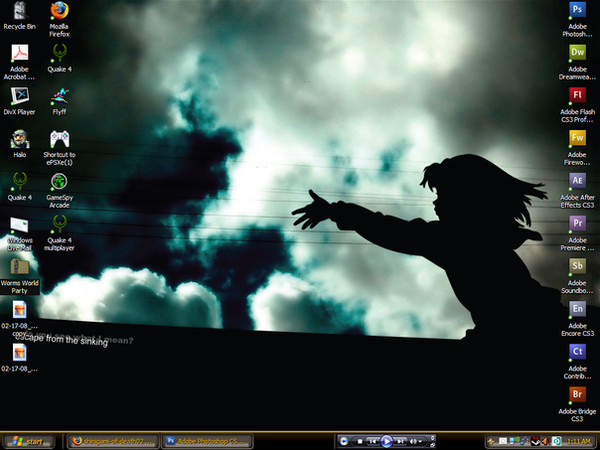This screenshot has height=450, width=600.
Task: Open the Adobe Acrobat desktop shortcut
Action: [19, 62]
